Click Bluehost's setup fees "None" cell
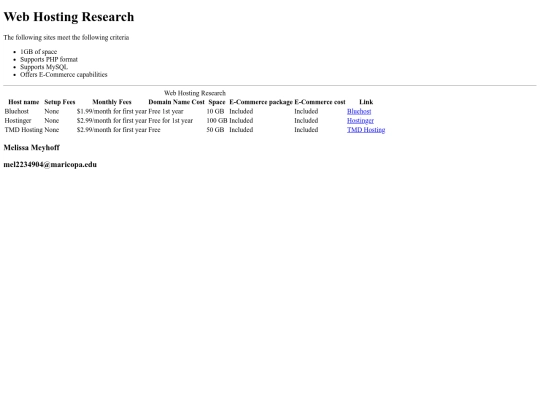The height and width of the screenshot is (405, 540). (52, 111)
